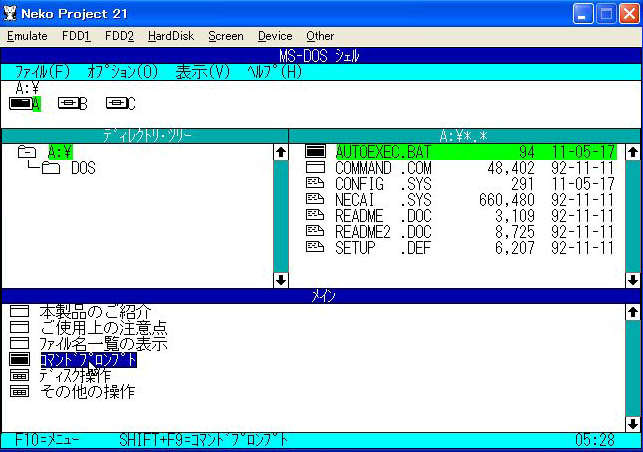The height and width of the screenshot is (452, 643).
Task: Click icon beside コマンドプロンプト
Action: pos(19,359)
